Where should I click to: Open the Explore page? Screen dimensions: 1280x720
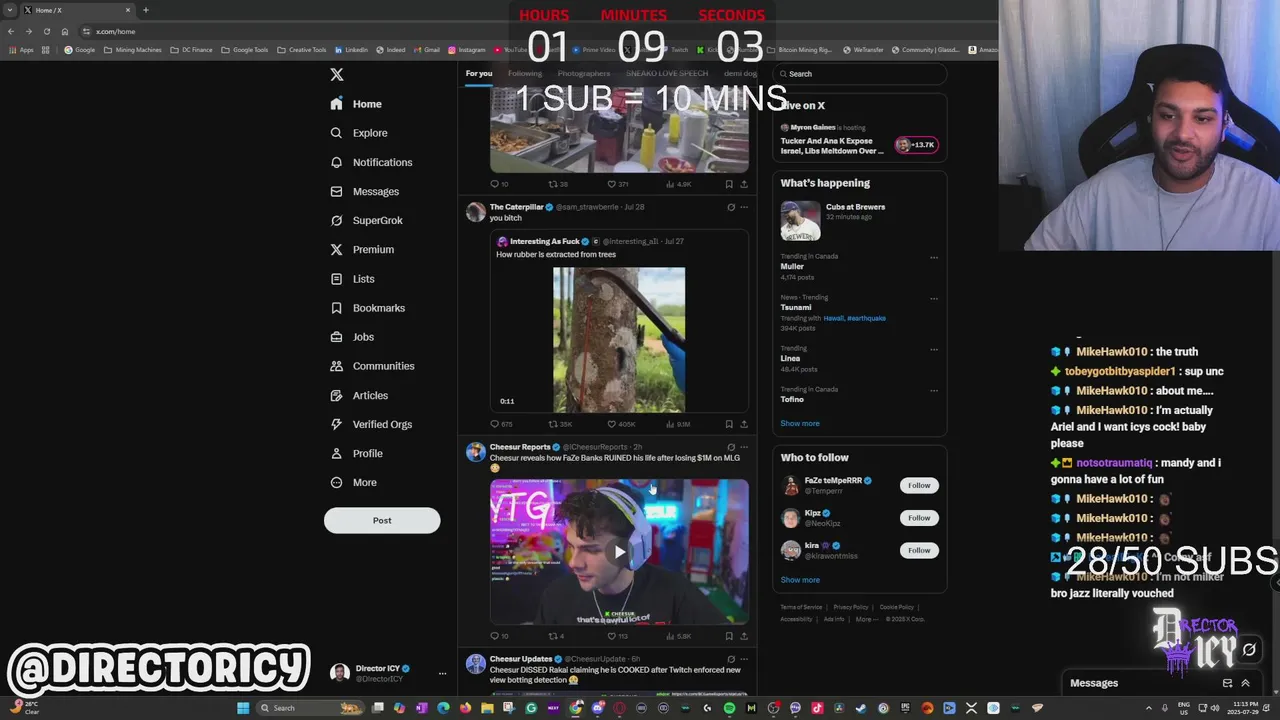359,133
